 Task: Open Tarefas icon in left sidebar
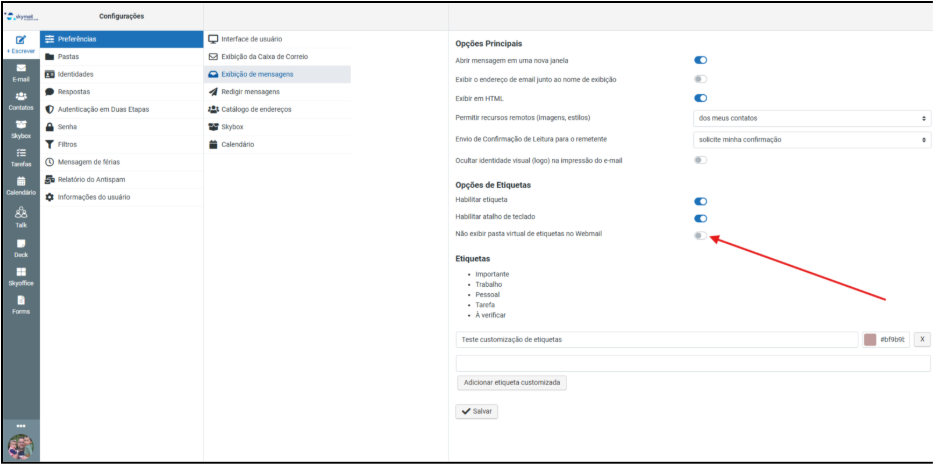pos(20,157)
